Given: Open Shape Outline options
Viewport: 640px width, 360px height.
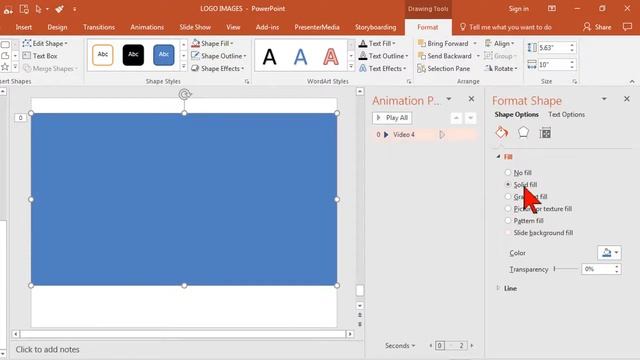Looking at the screenshot, I should pyautogui.click(x=219, y=56).
